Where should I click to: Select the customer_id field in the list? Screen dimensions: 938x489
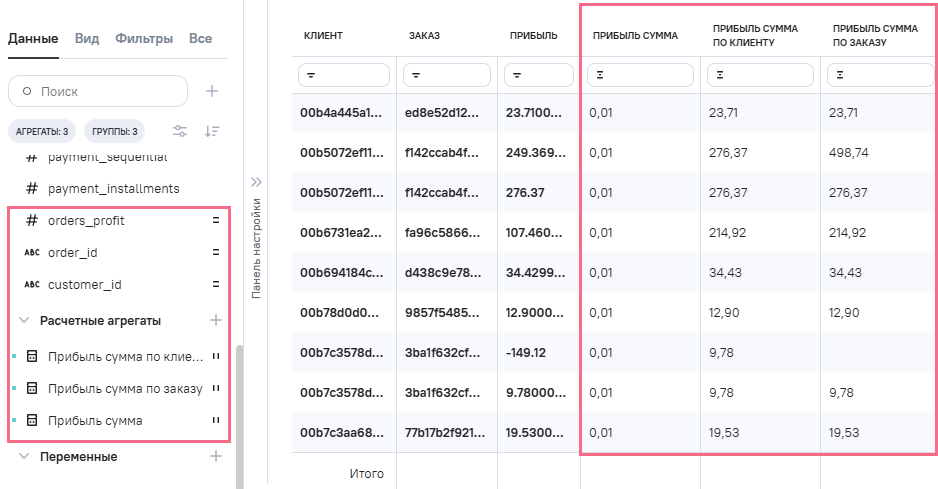click(x=85, y=285)
